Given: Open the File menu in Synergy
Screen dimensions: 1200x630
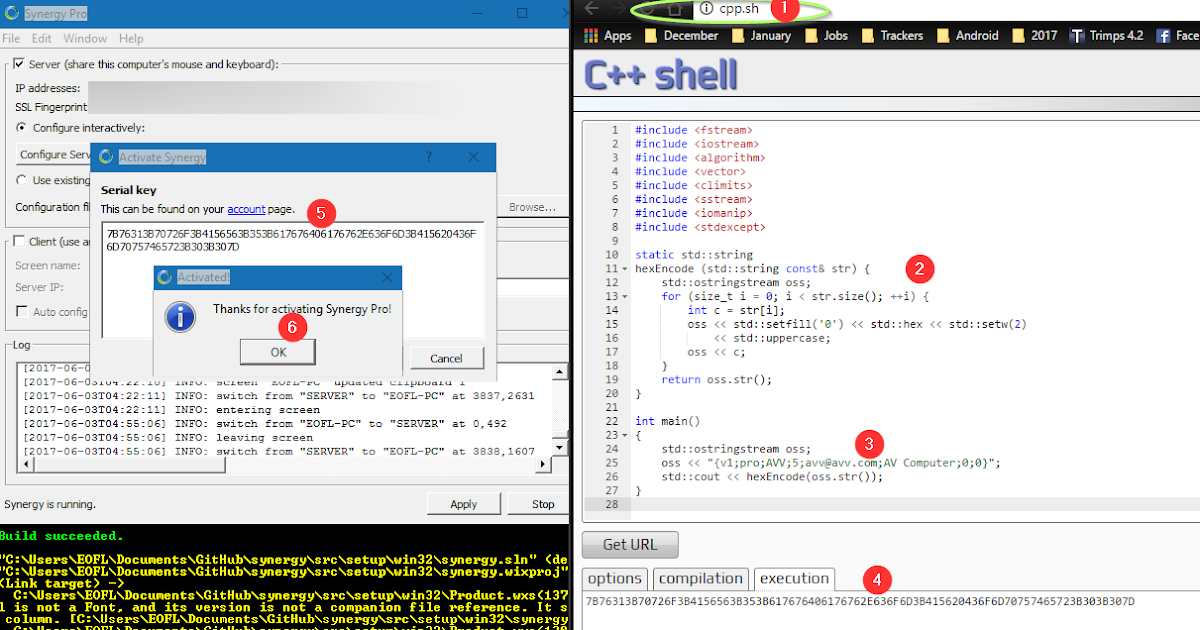Looking at the screenshot, I should [11, 39].
